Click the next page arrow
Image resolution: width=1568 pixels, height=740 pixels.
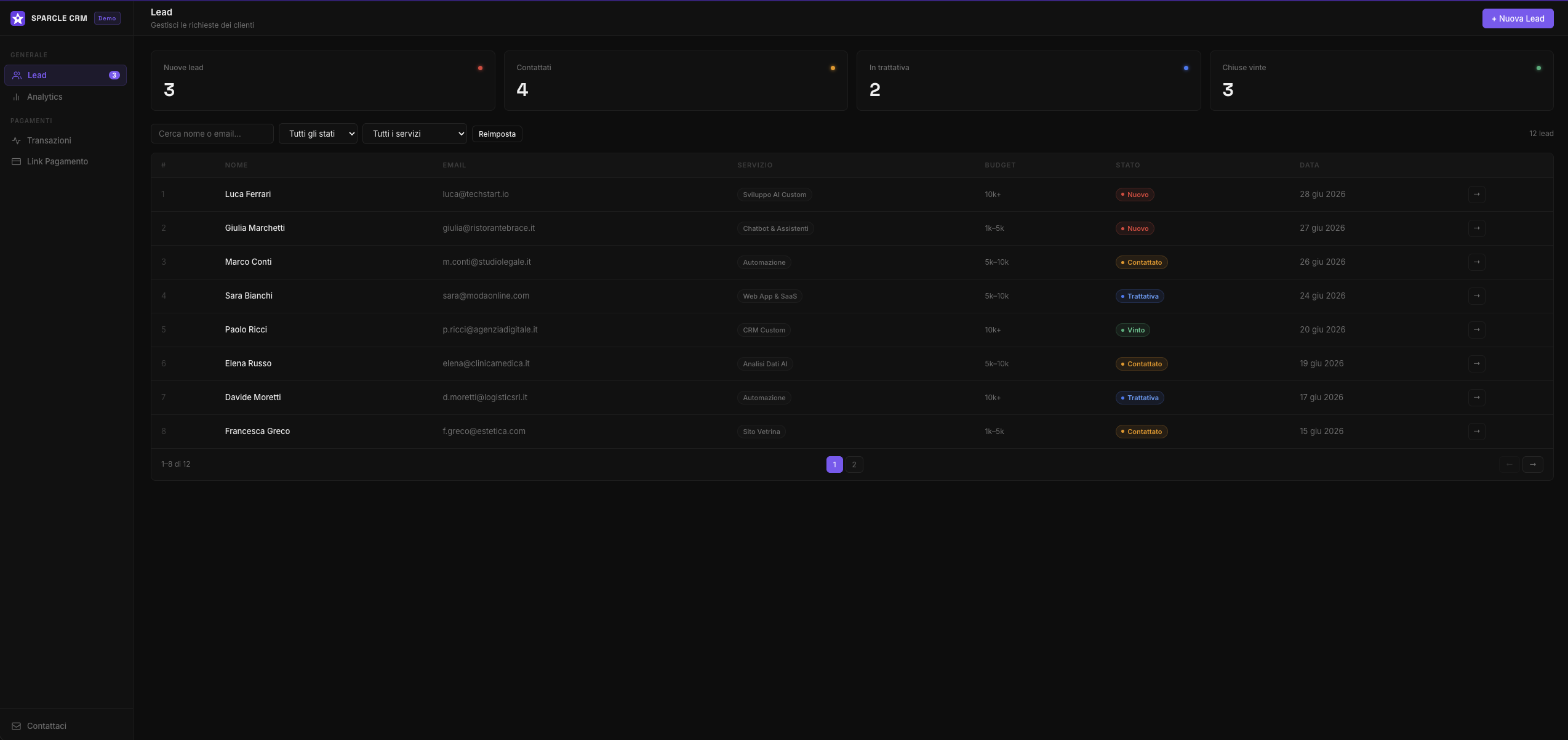pos(1533,464)
